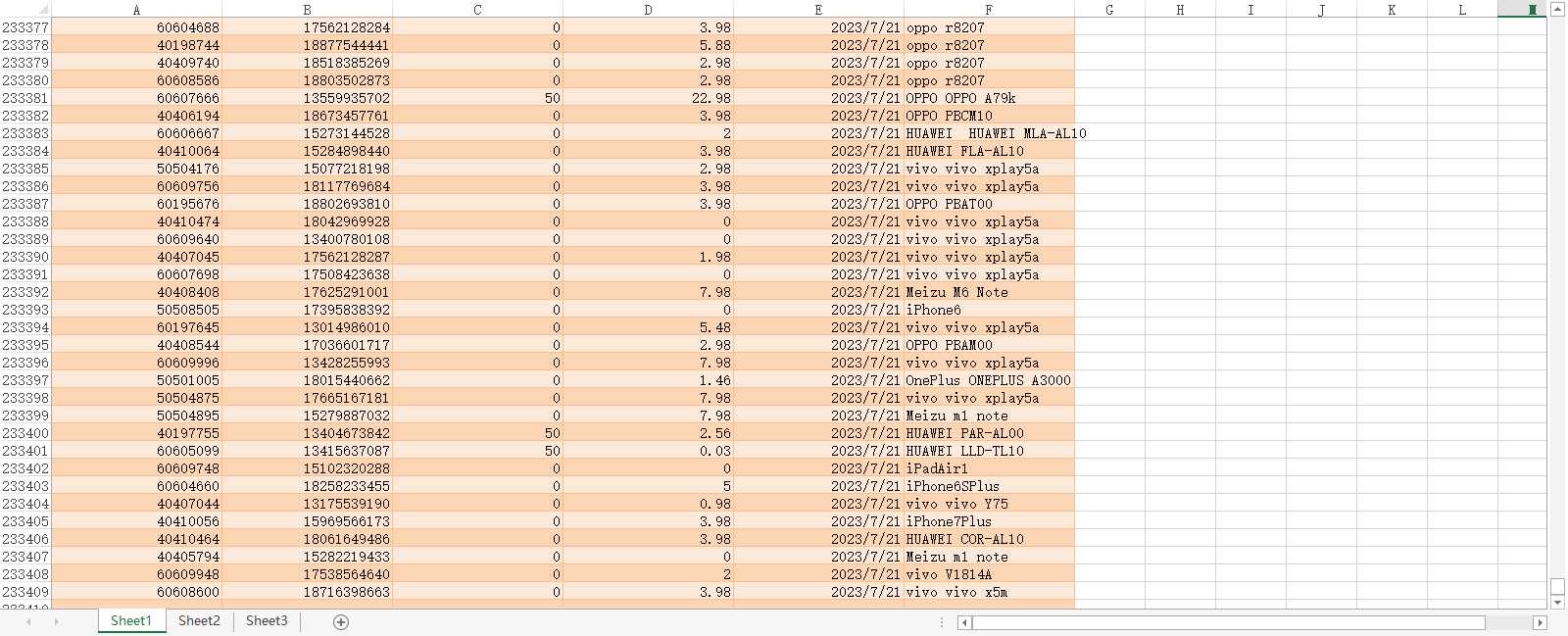1568x636 pixels.
Task: Select column C value 50 in row 233381
Action: [x=477, y=98]
